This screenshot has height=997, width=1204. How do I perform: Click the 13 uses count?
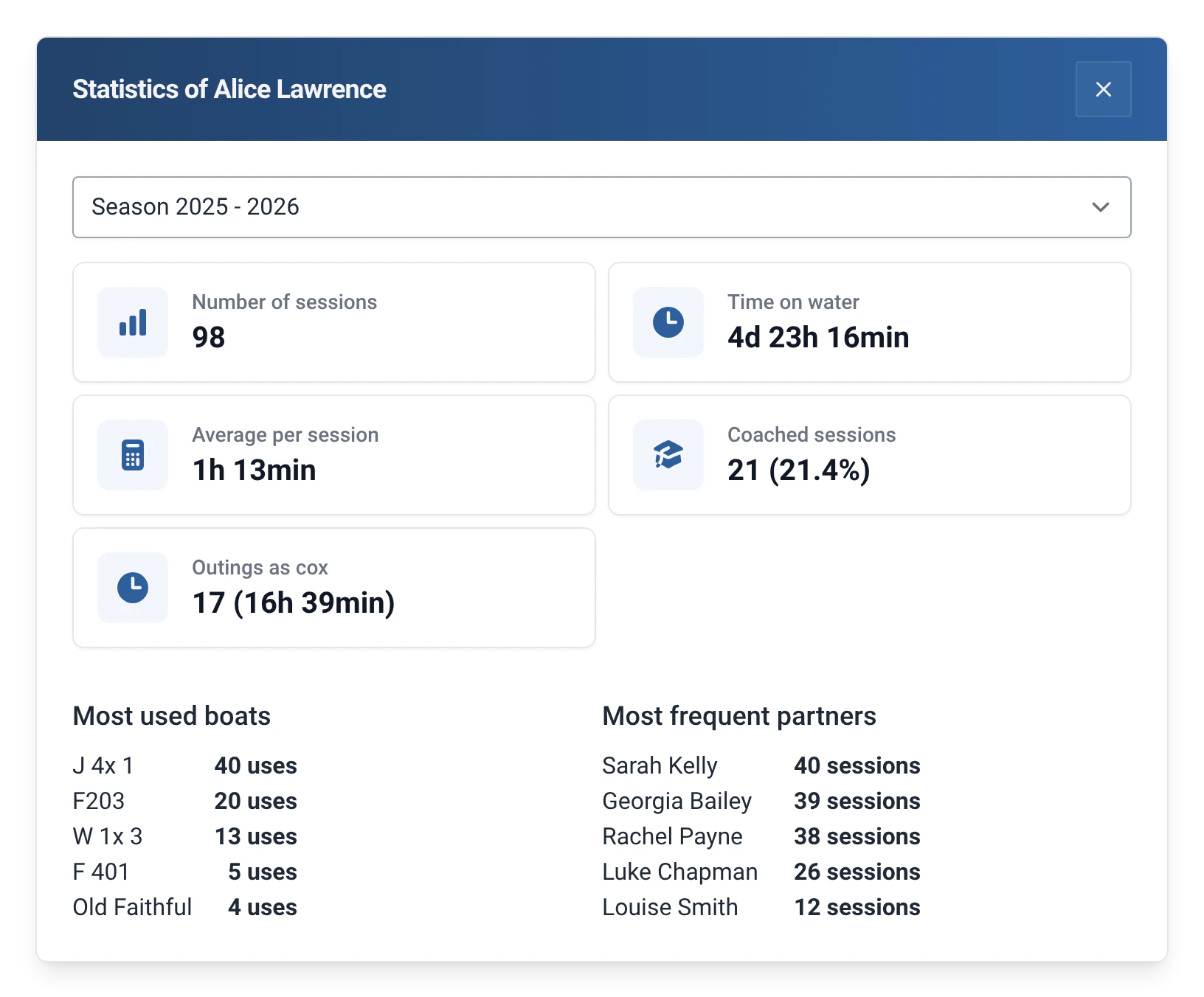pos(255,836)
